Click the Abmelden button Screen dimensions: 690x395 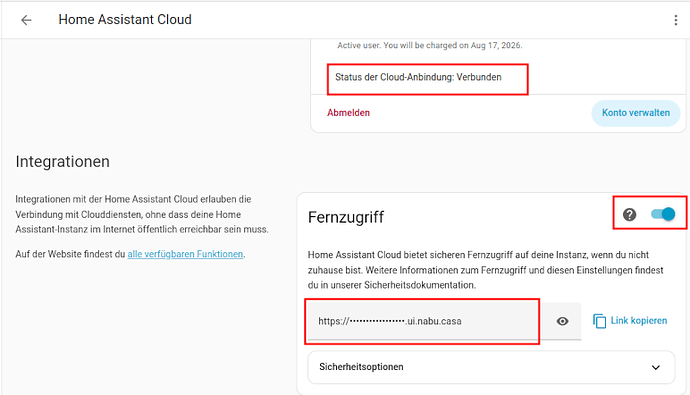[x=348, y=113]
